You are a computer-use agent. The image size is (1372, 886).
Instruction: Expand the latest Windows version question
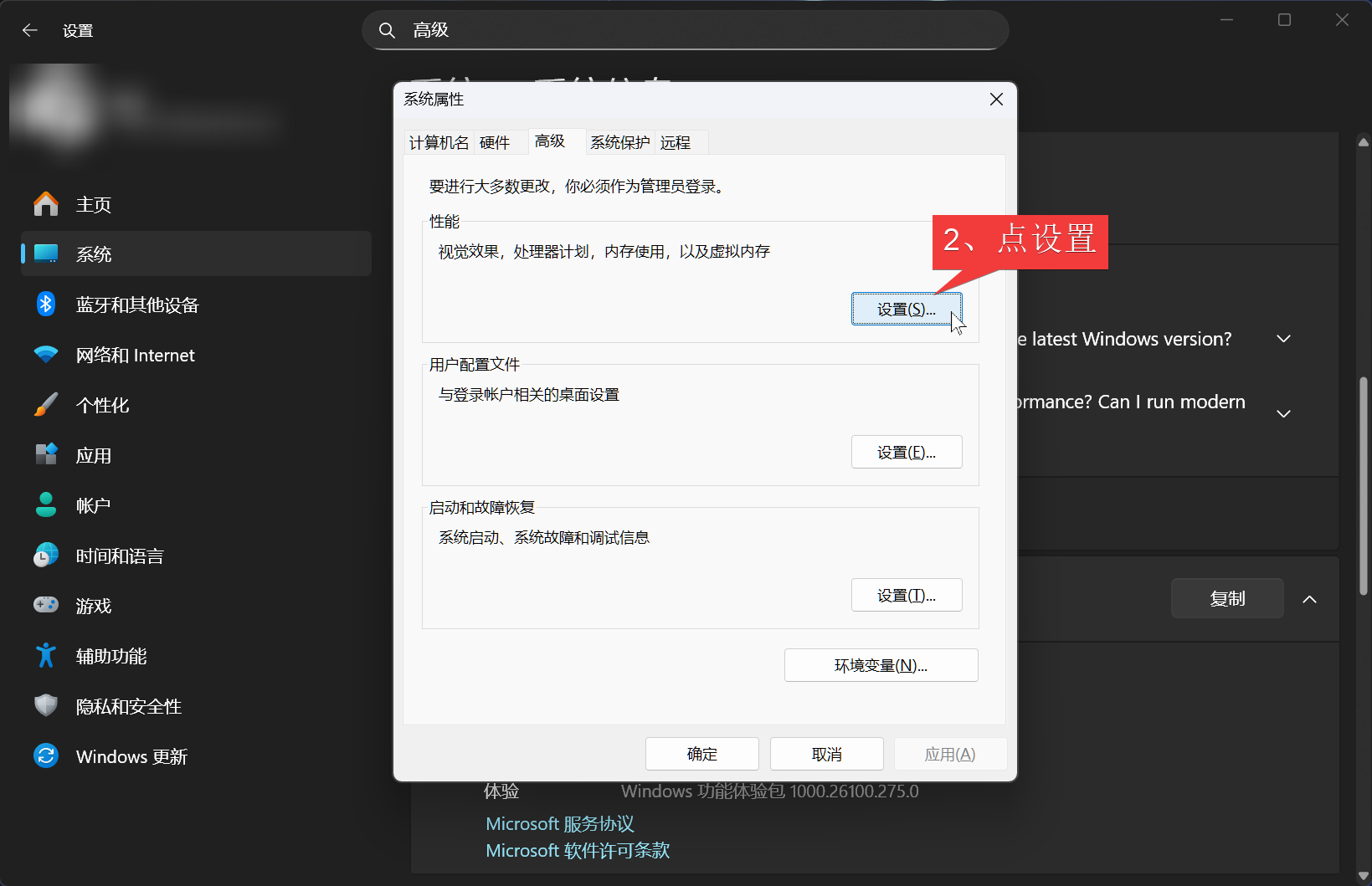(x=1283, y=339)
